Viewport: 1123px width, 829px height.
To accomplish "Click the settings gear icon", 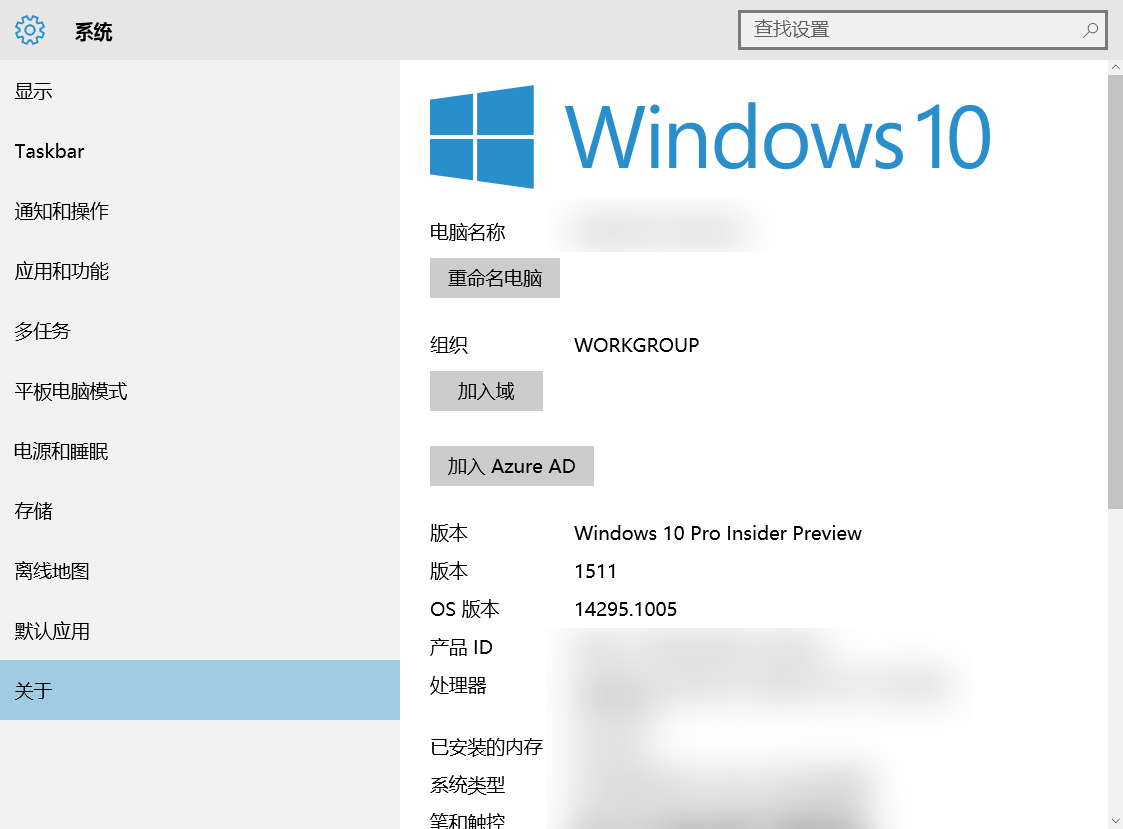I will tap(30, 30).
